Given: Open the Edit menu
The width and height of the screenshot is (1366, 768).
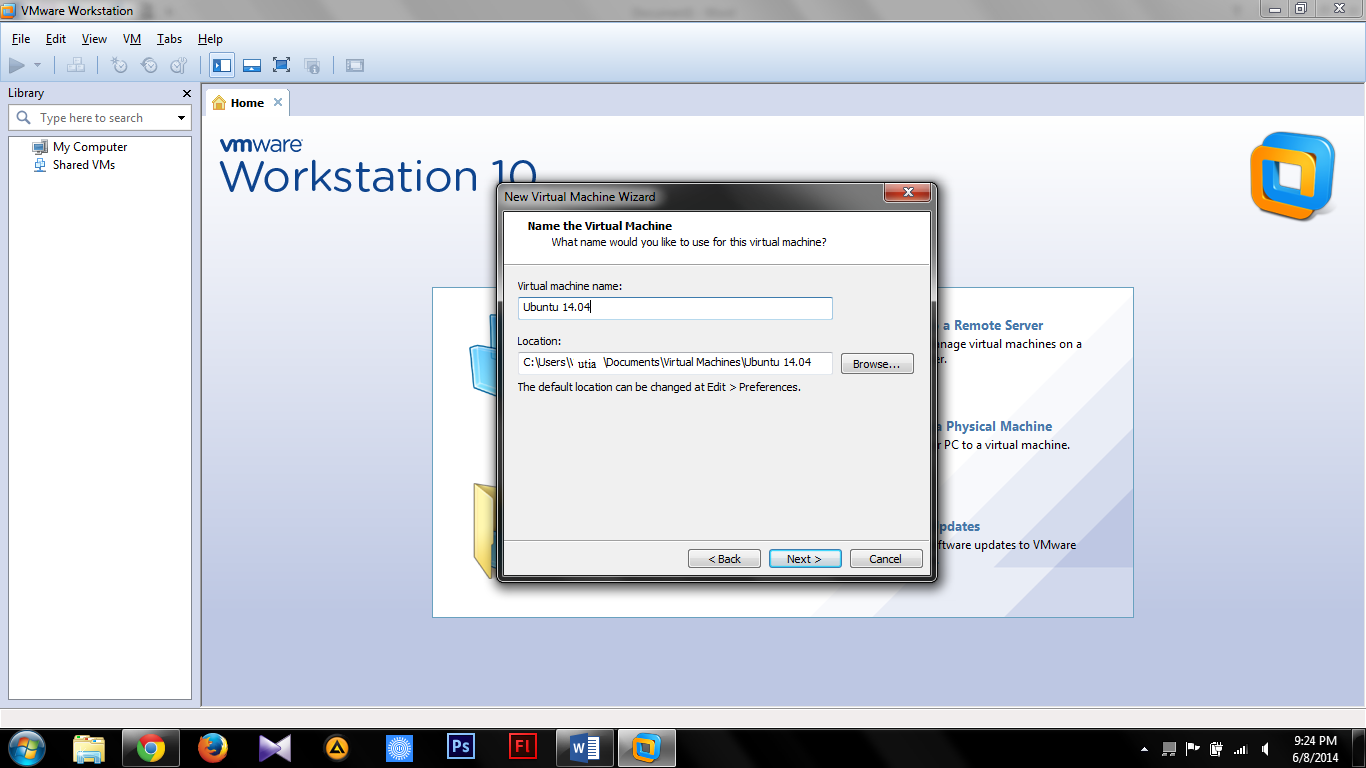Looking at the screenshot, I should point(56,39).
